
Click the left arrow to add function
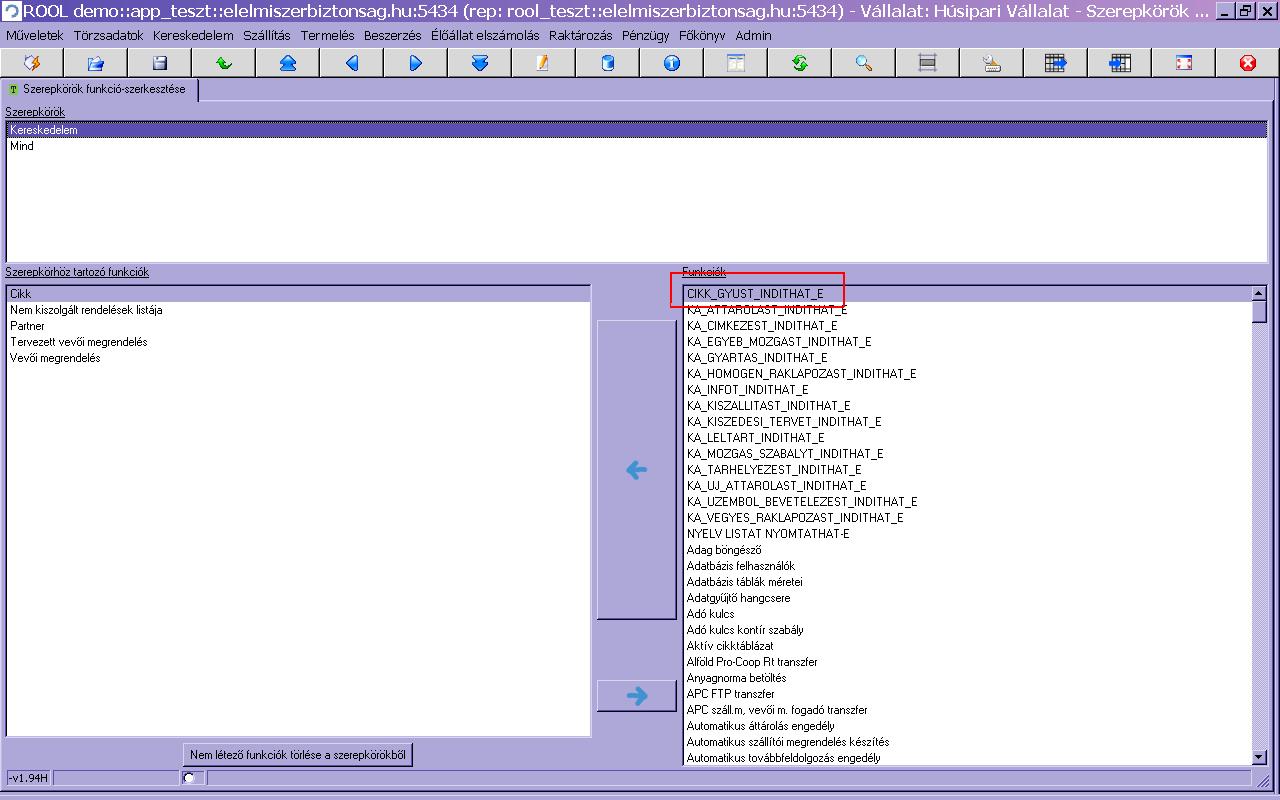click(x=637, y=470)
